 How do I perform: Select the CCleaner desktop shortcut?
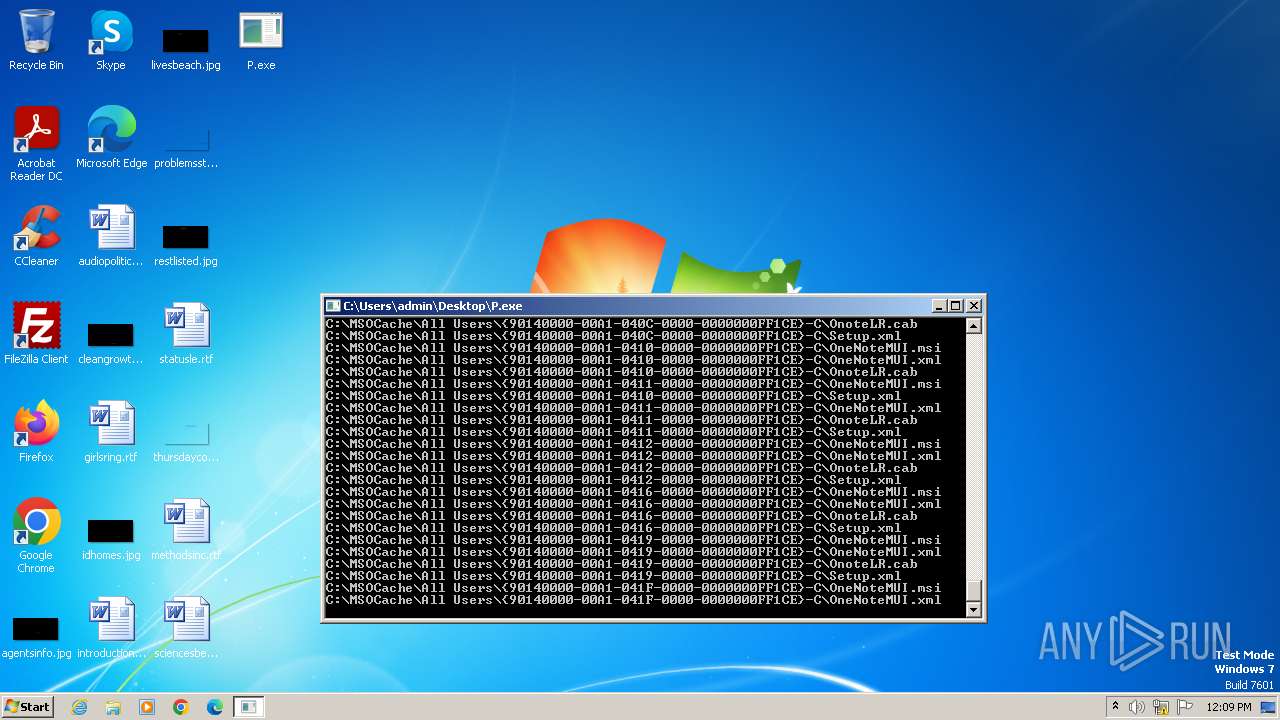click(x=36, y=237)
